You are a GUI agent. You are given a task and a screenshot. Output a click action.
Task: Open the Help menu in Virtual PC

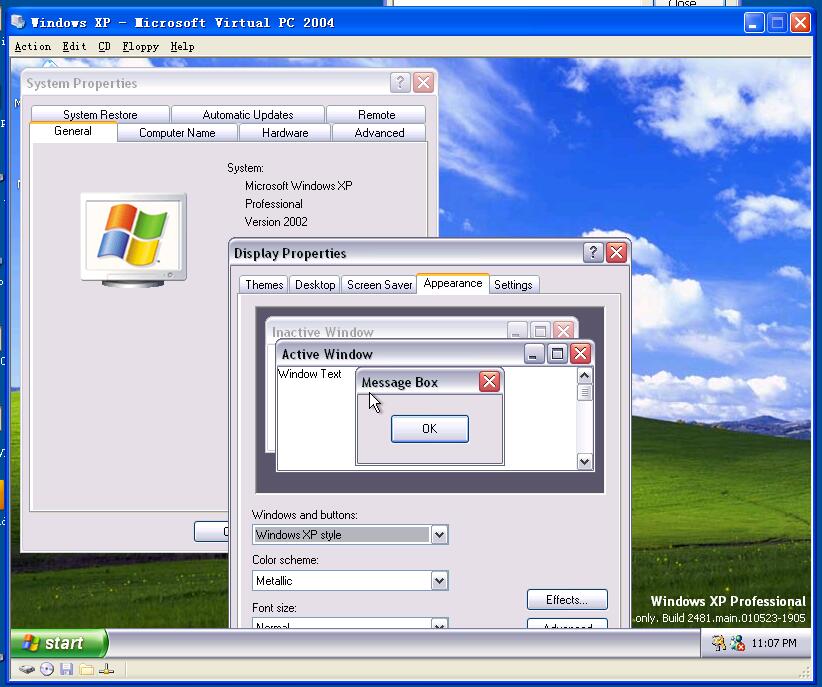182,47
